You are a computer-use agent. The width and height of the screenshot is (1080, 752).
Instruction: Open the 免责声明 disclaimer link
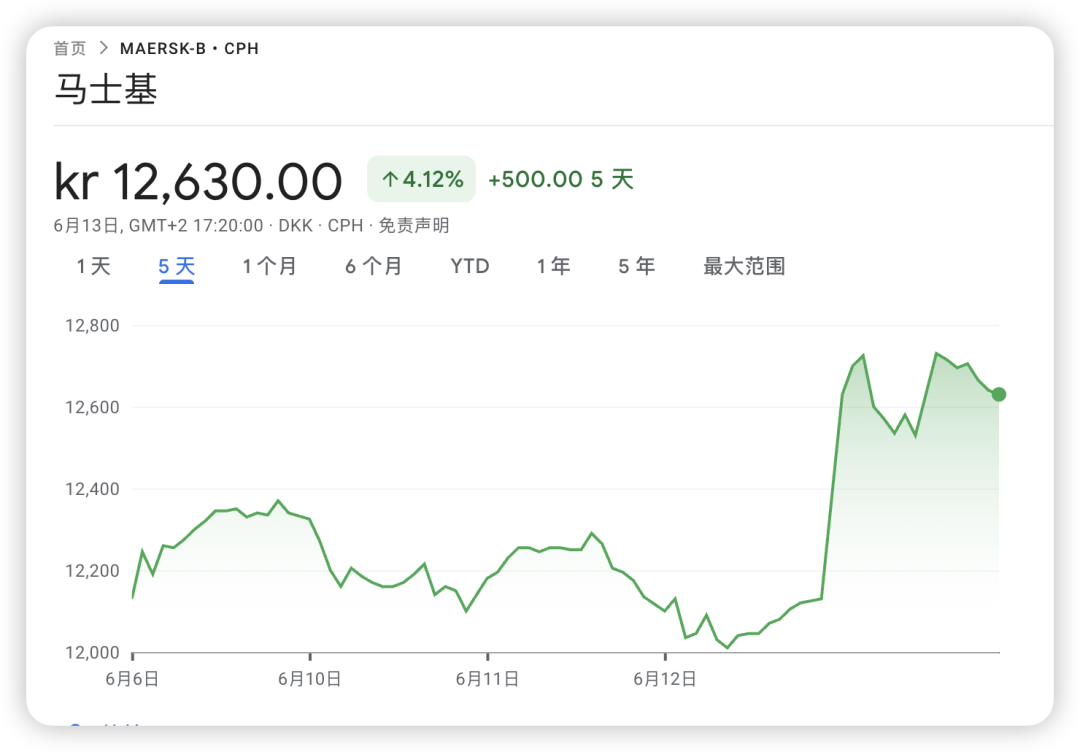click(414, 225)
